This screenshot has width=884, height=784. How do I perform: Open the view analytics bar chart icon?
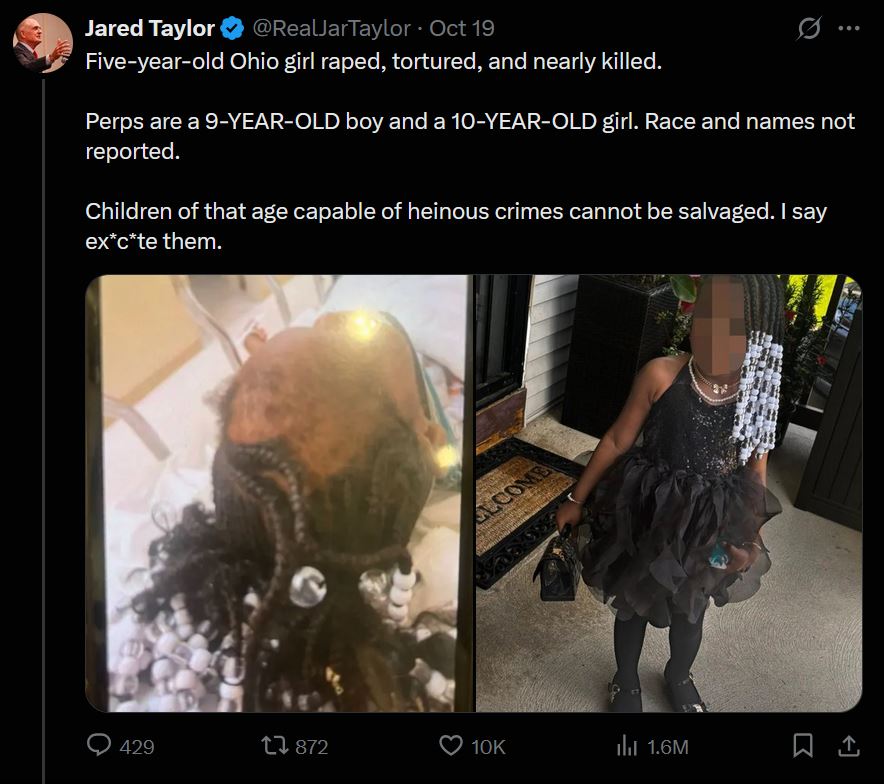pyautogui.click(x=627, y=746)
